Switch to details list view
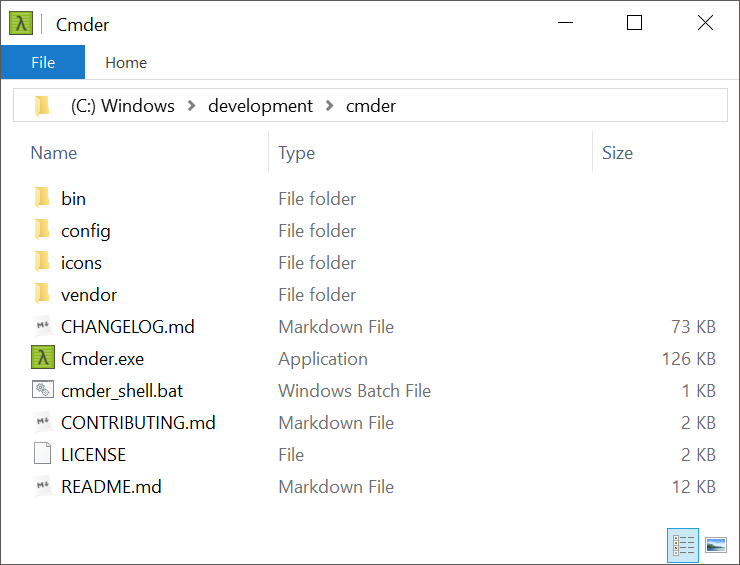This screenshot has height=565, width=740. (683, 545)
